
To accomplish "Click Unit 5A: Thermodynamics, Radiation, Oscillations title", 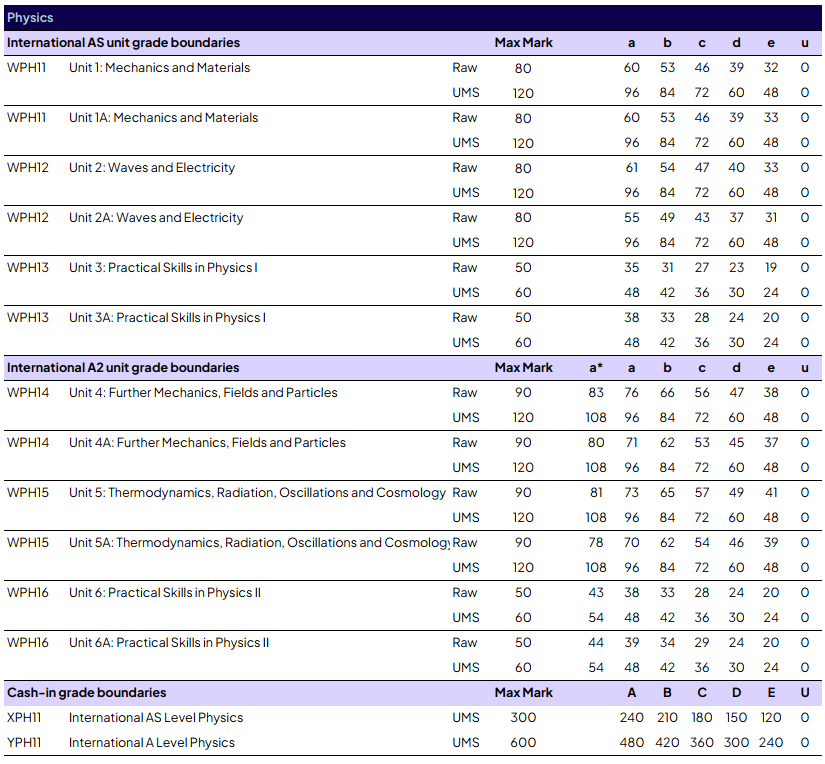I will [x=259, y=542].
